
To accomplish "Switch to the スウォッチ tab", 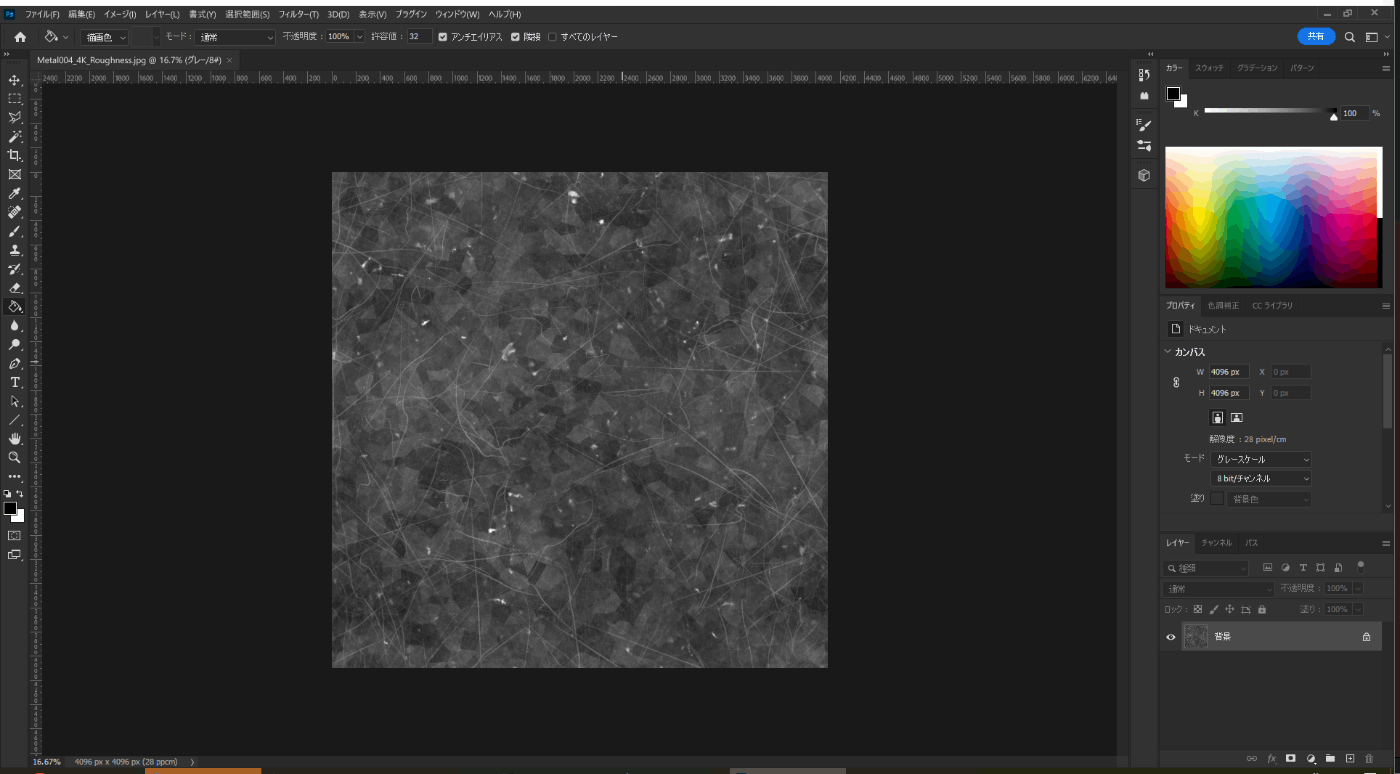I will [x=1209, y=68].
